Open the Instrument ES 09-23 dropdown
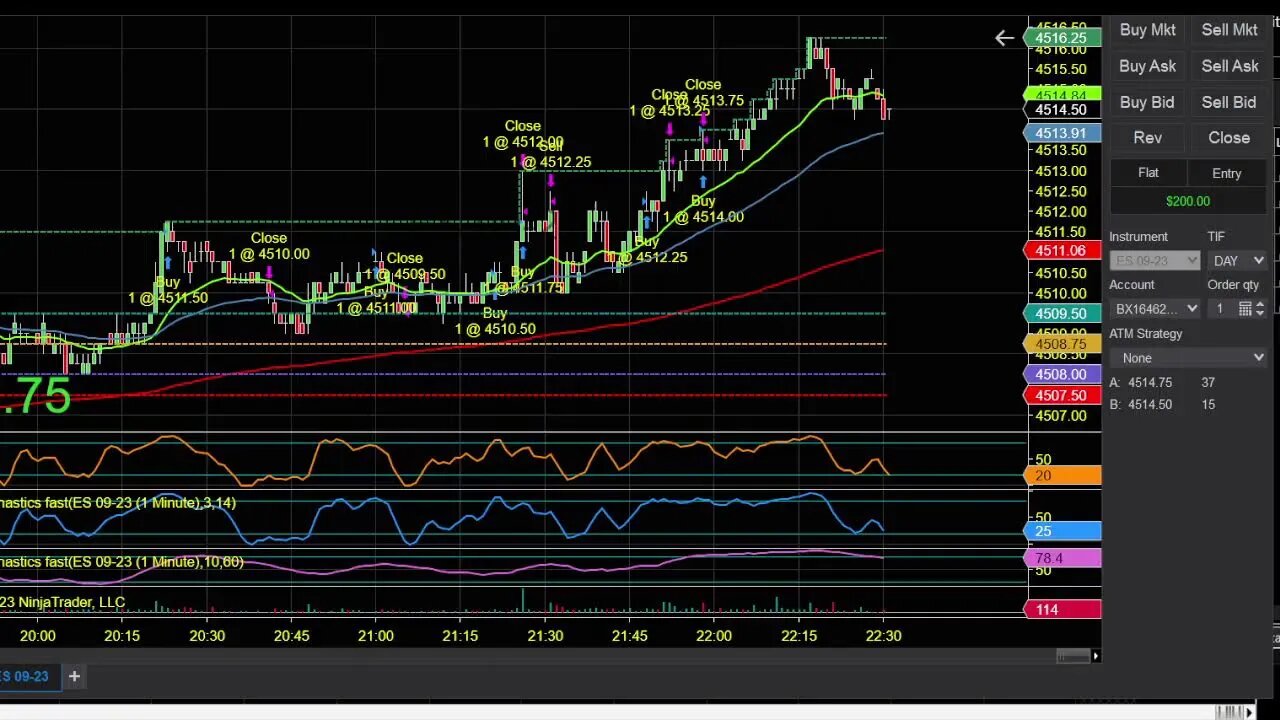The image size is (1280, 720). 1154,261
